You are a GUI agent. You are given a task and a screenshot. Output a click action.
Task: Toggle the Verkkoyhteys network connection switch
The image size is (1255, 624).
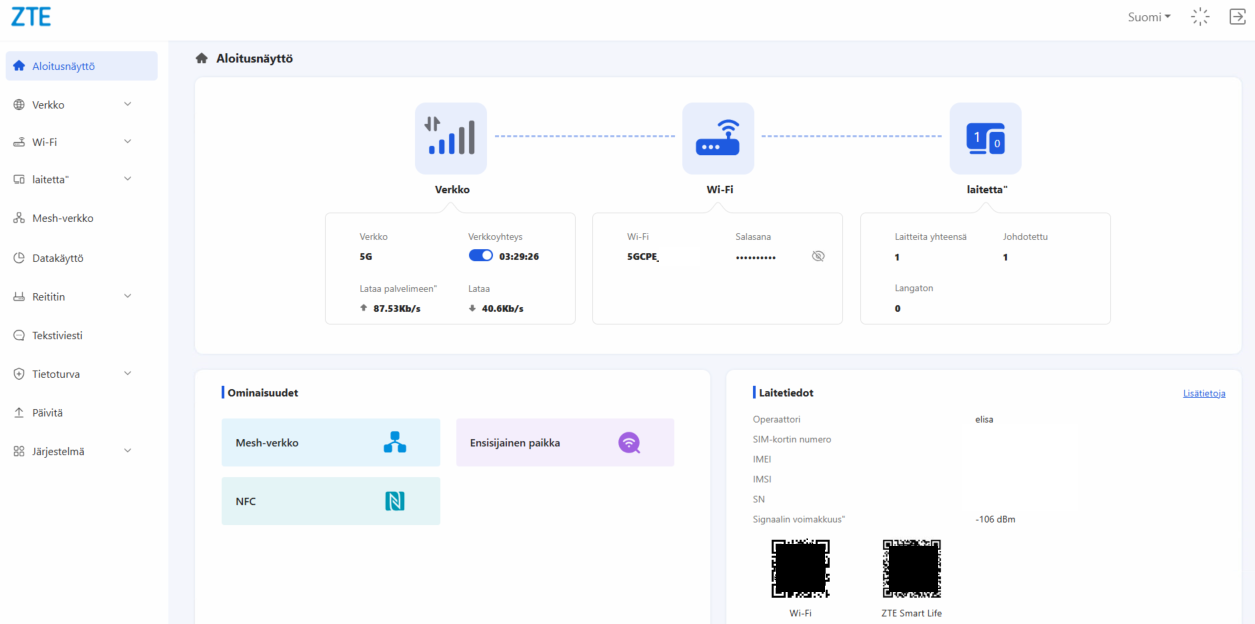tap(480, 256)
